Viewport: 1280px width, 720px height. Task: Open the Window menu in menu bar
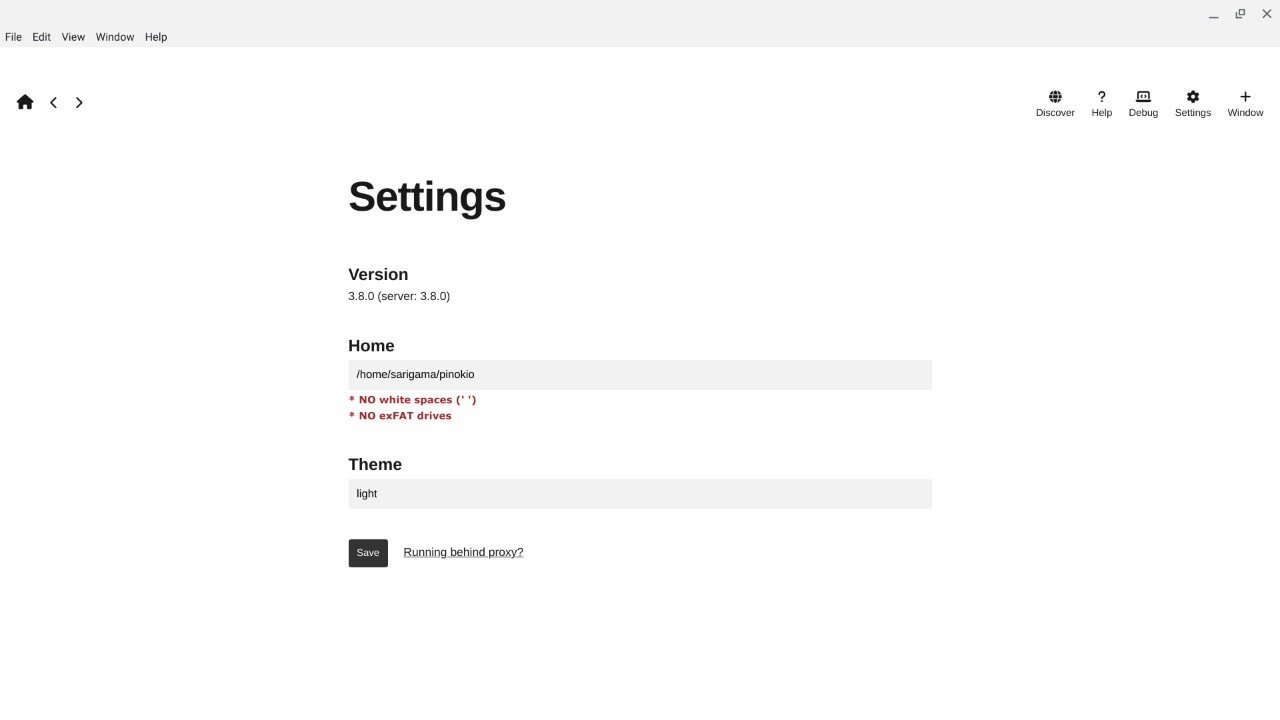pyautogui.click(x=115, y=37)
